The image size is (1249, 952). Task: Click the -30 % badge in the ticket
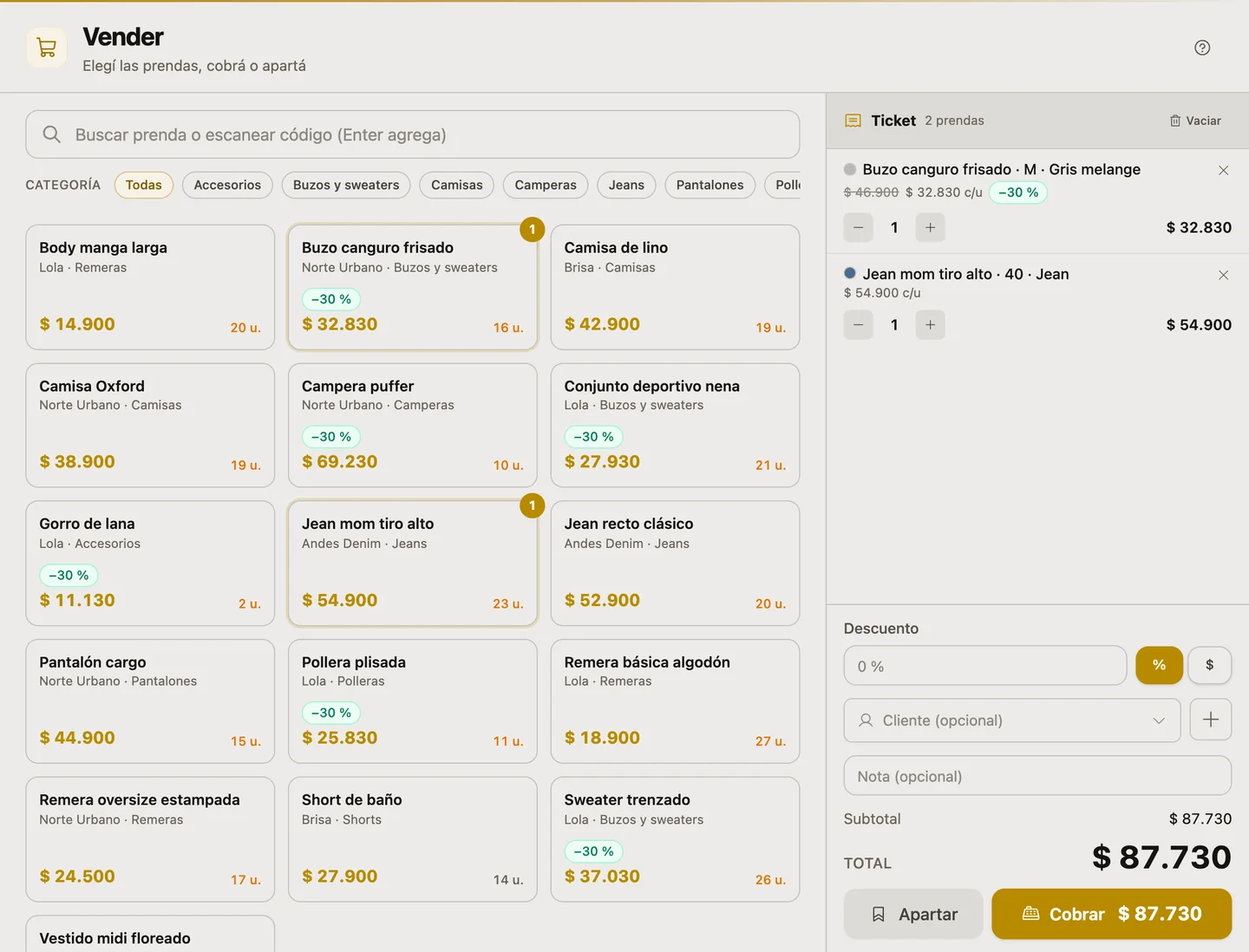coord(1018,192)
